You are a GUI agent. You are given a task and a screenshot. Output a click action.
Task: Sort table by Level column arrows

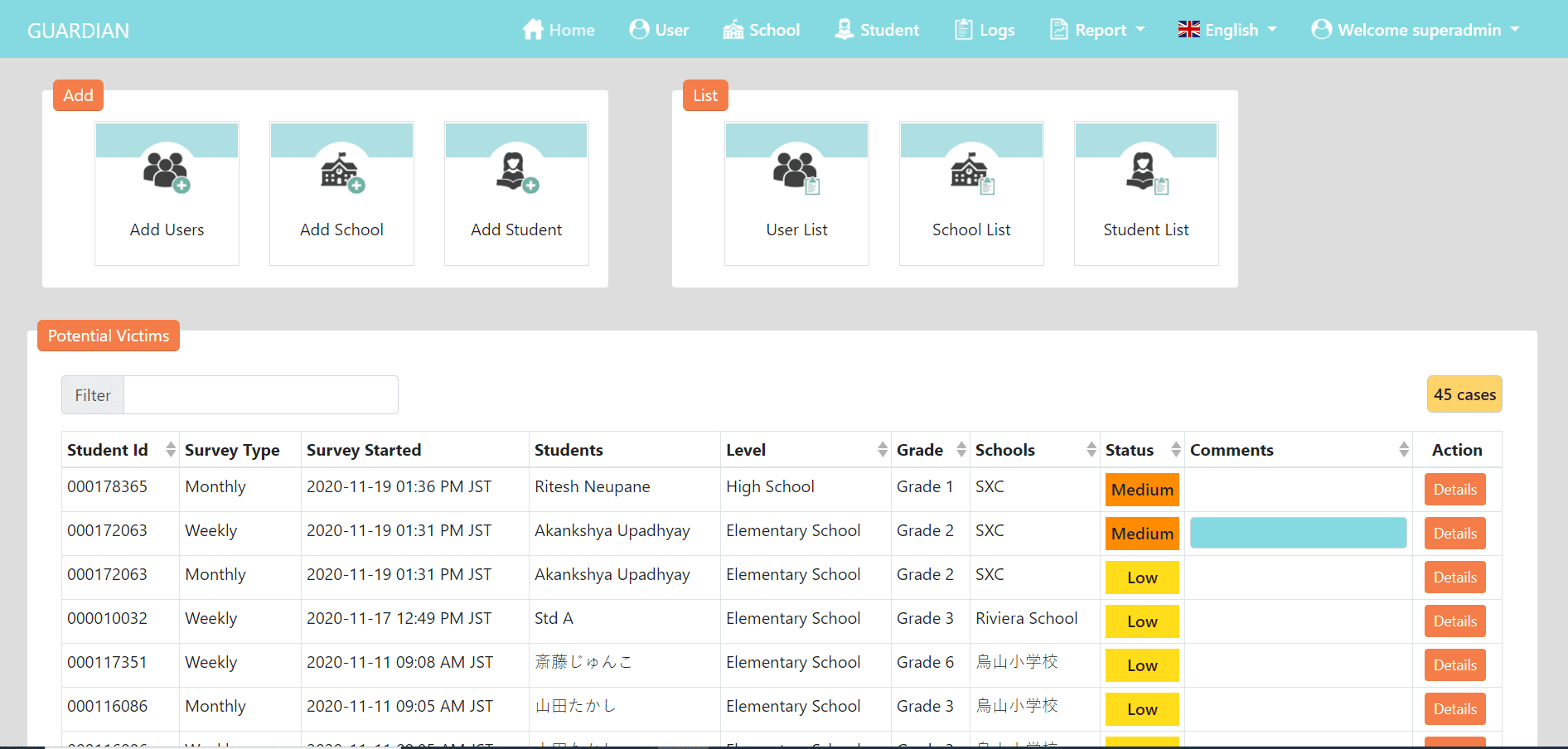pos(883,450)
